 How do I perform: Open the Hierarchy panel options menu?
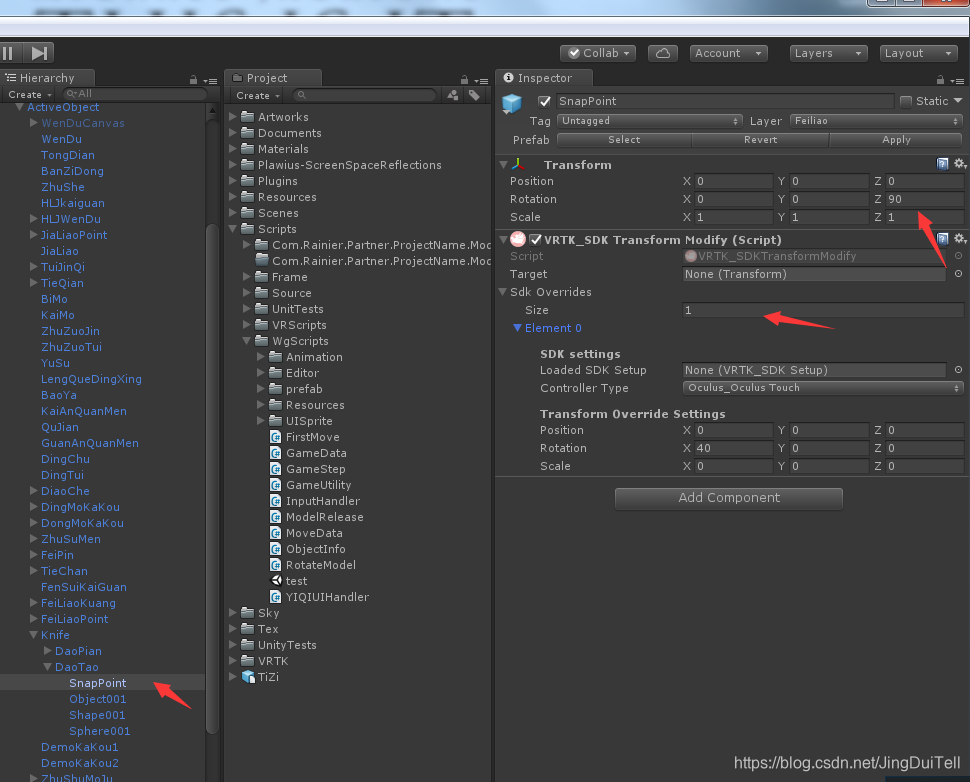[x=210, y=80]
